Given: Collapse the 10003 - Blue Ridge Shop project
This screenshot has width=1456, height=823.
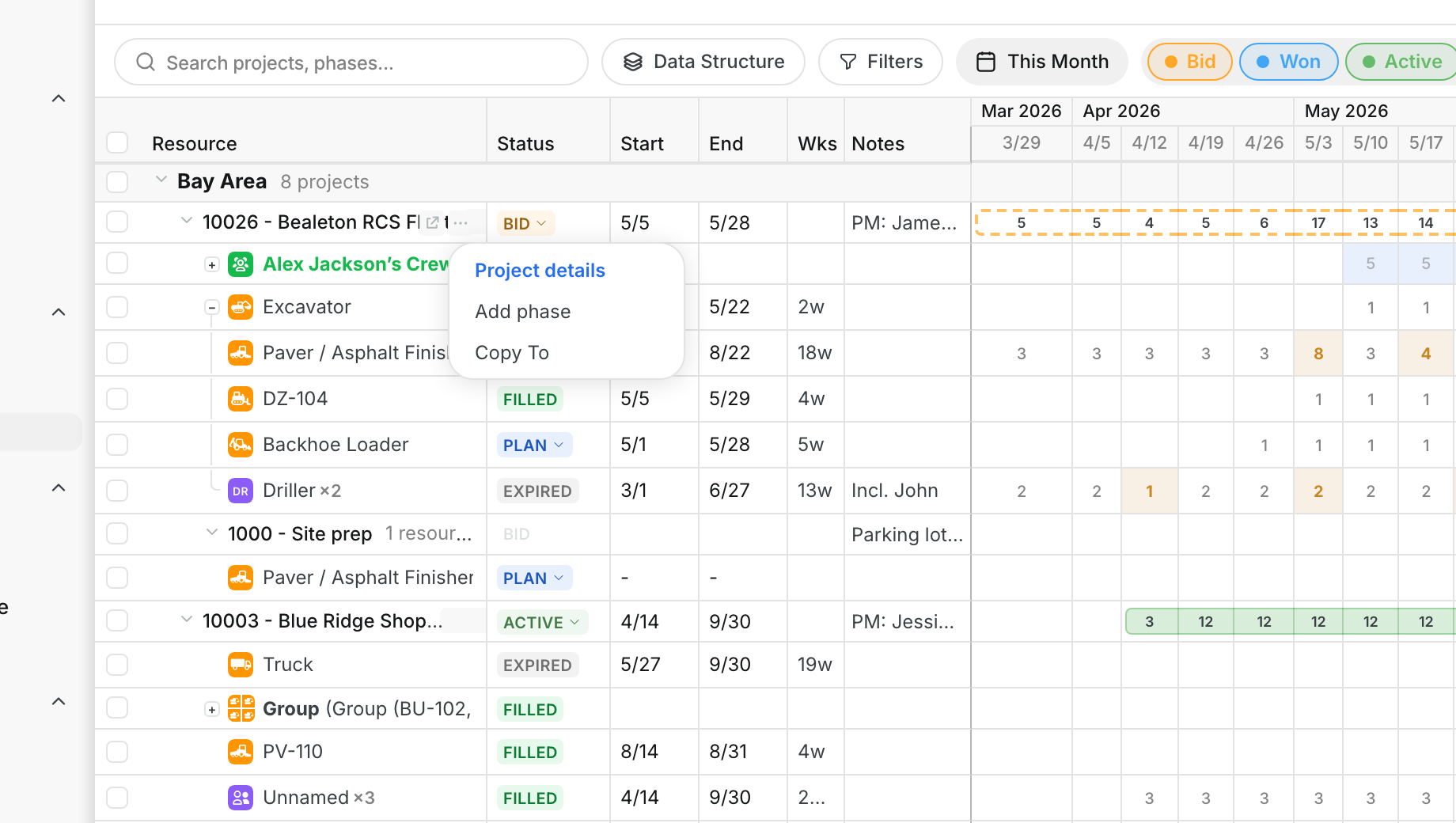Looking at the screenshot, I should 187,619.
